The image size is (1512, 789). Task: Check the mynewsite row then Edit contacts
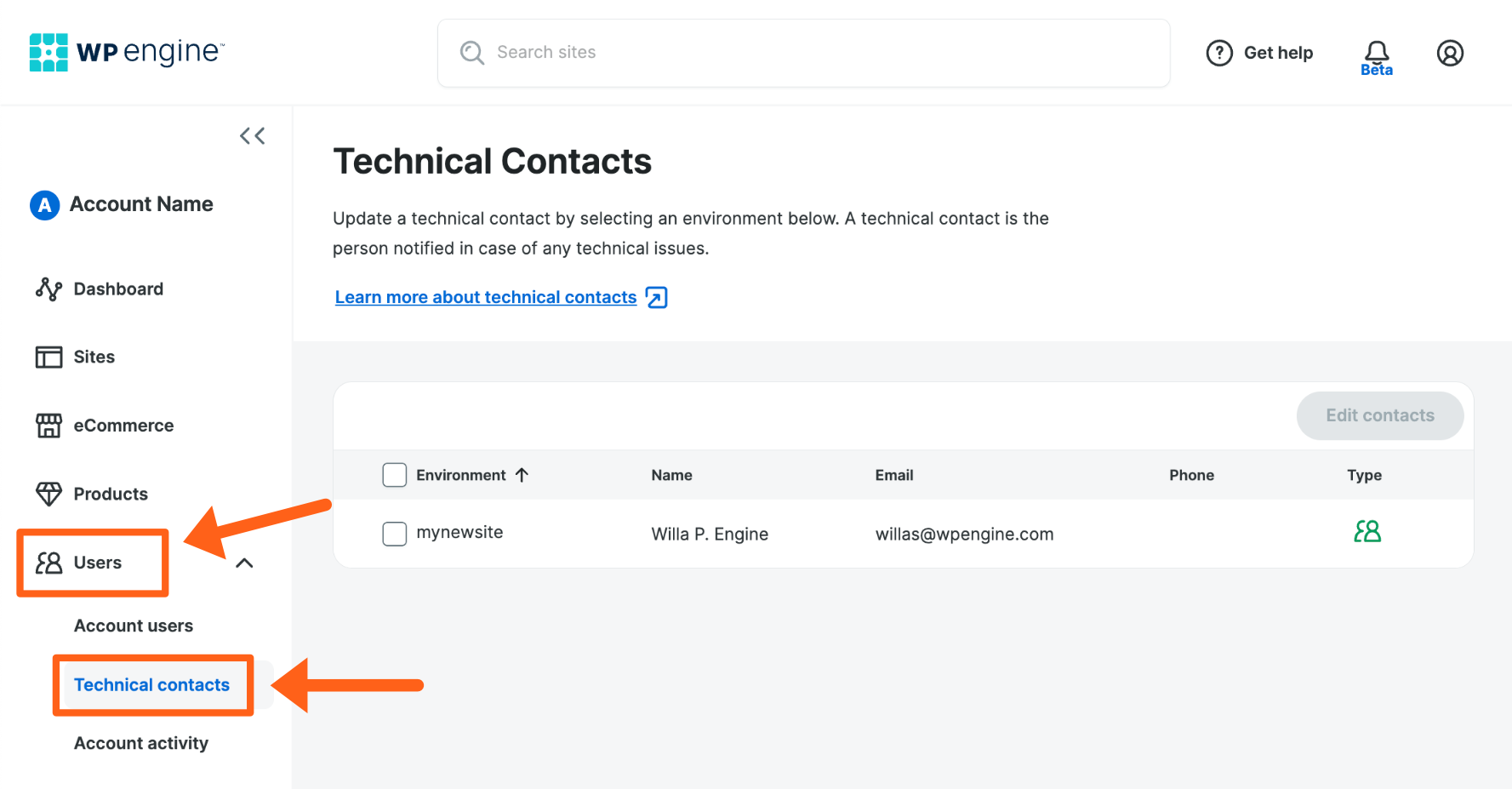pos(1379,415)
